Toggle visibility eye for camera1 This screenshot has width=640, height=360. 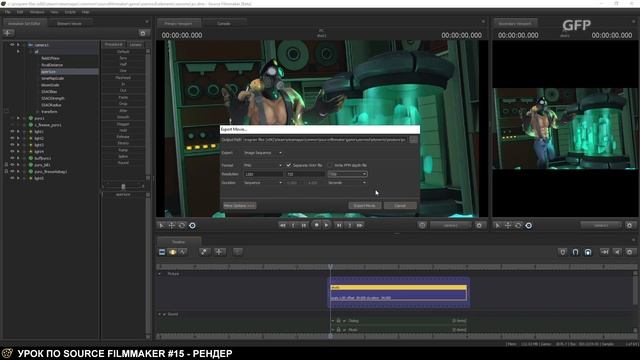[12, 45]
